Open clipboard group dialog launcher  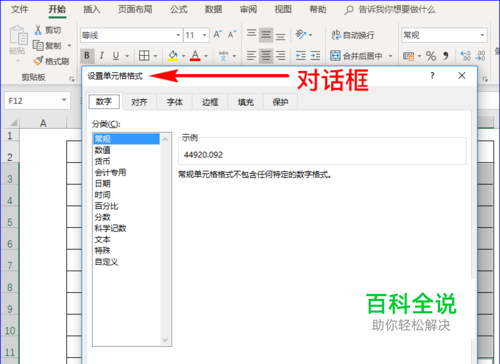(x=72, y=79)
